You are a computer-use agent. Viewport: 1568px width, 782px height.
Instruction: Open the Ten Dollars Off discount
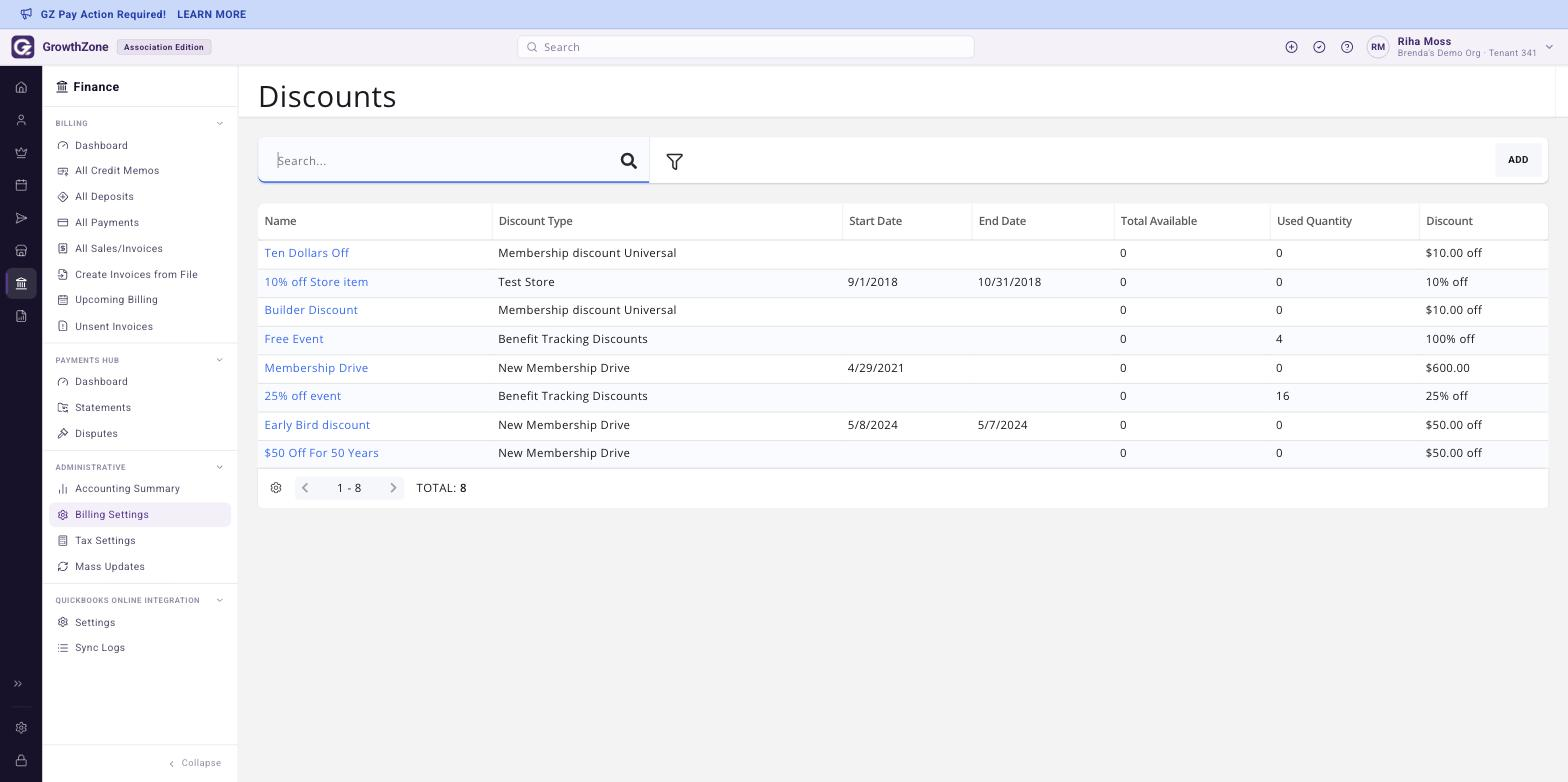tap(306, 254)
